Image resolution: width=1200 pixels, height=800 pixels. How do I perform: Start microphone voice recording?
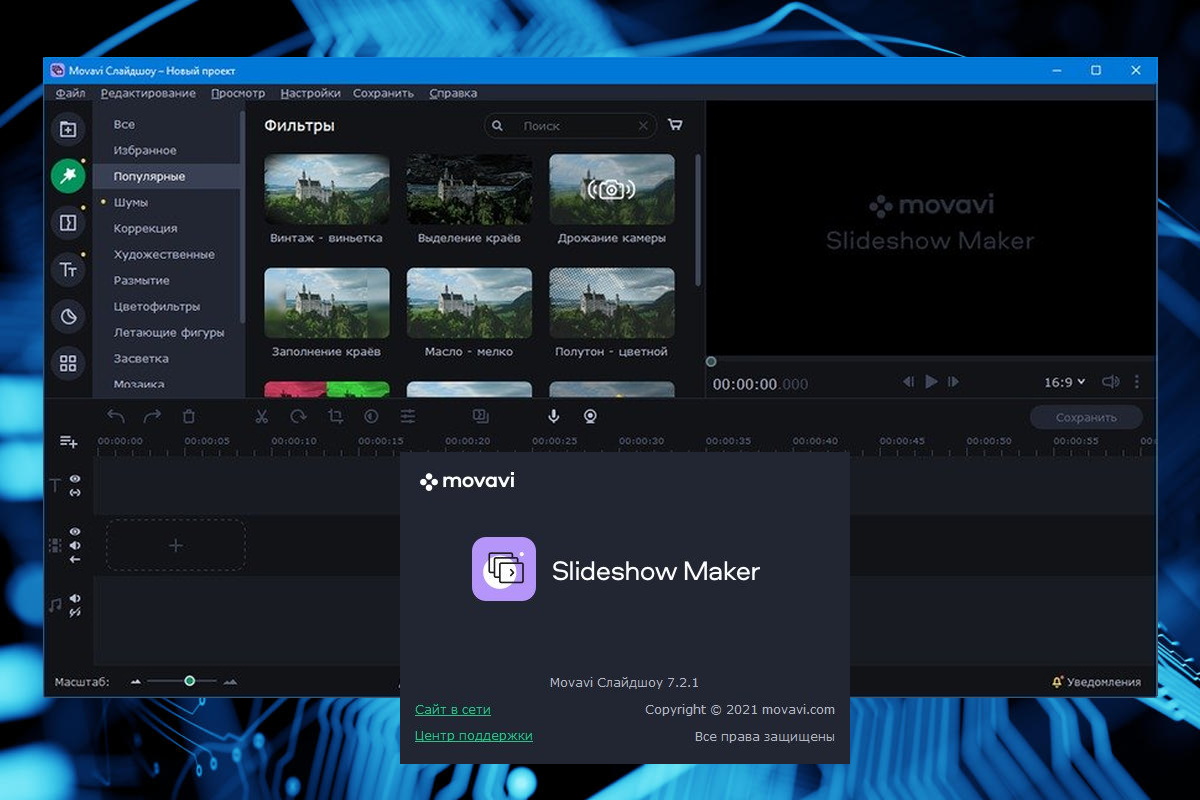click(x=554, y=417)
